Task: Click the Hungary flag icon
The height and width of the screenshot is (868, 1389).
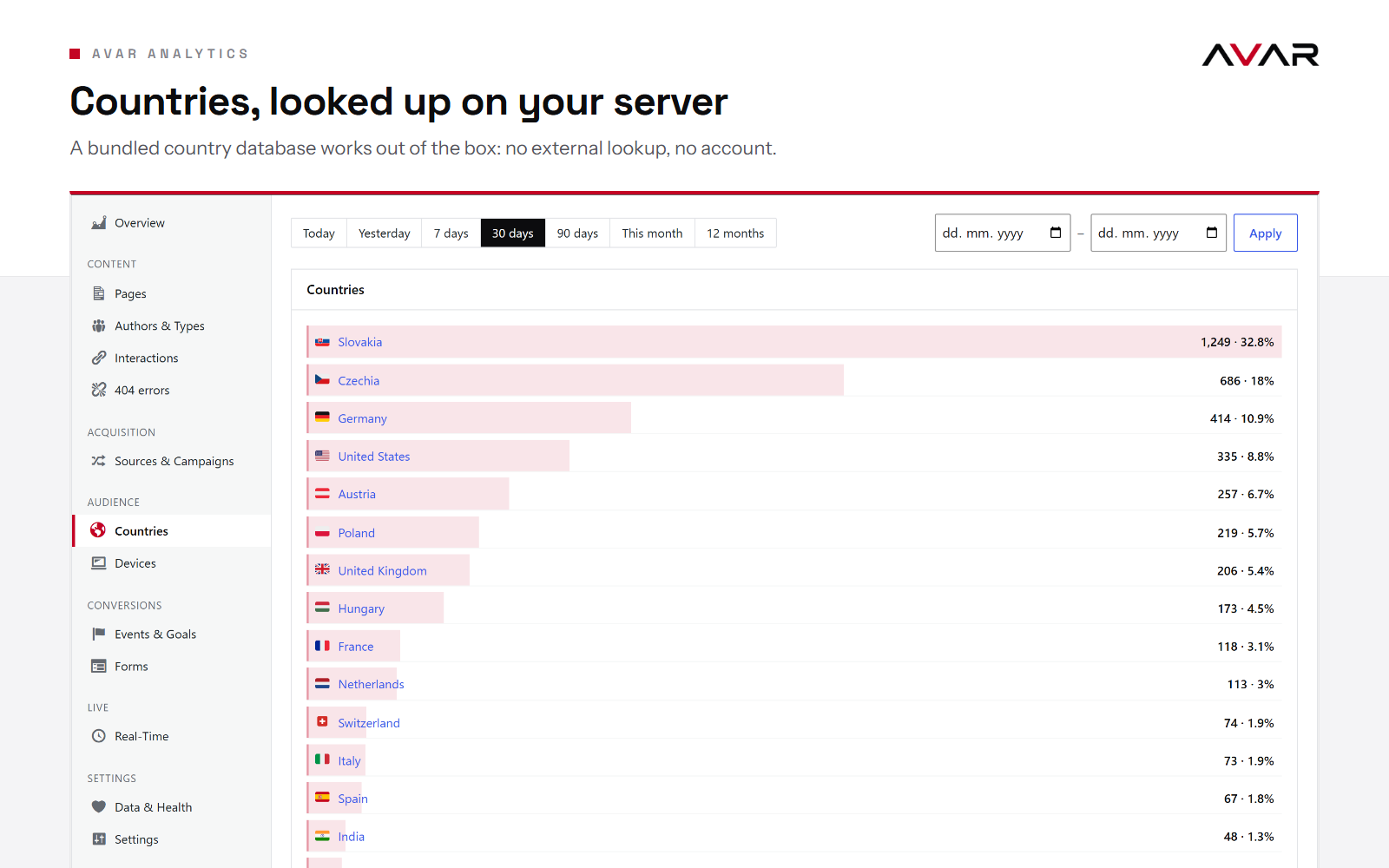Action: 322,608
